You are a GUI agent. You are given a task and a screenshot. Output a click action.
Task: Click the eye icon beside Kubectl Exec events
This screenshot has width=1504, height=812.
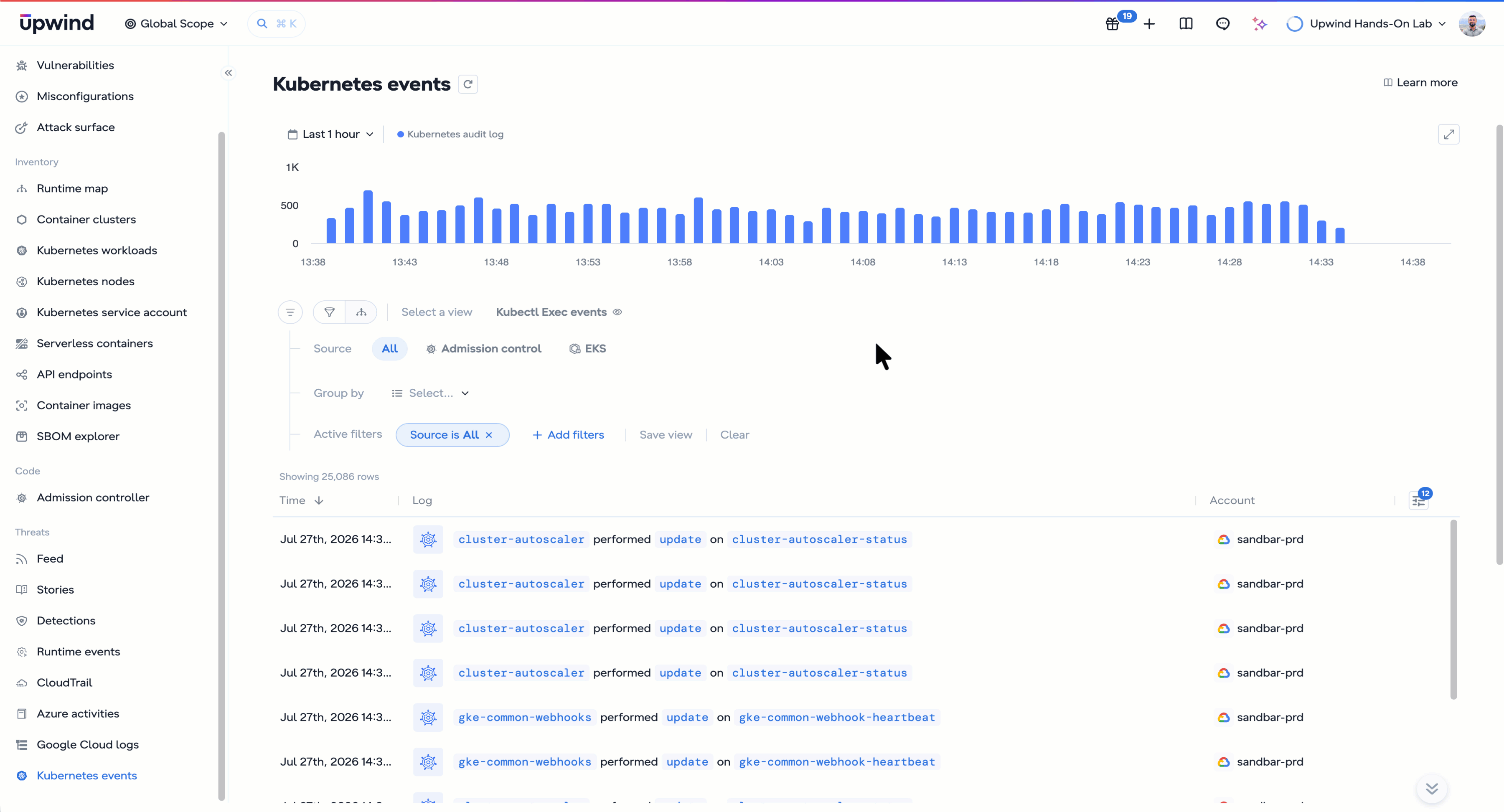point(617,312)
